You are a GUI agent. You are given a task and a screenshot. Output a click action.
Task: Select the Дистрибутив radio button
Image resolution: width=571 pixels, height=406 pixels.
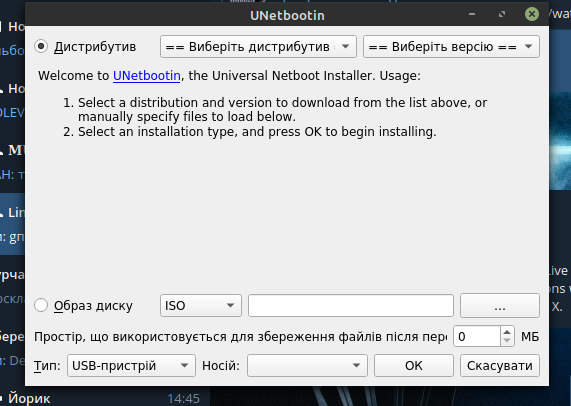[x=41, y=47]
